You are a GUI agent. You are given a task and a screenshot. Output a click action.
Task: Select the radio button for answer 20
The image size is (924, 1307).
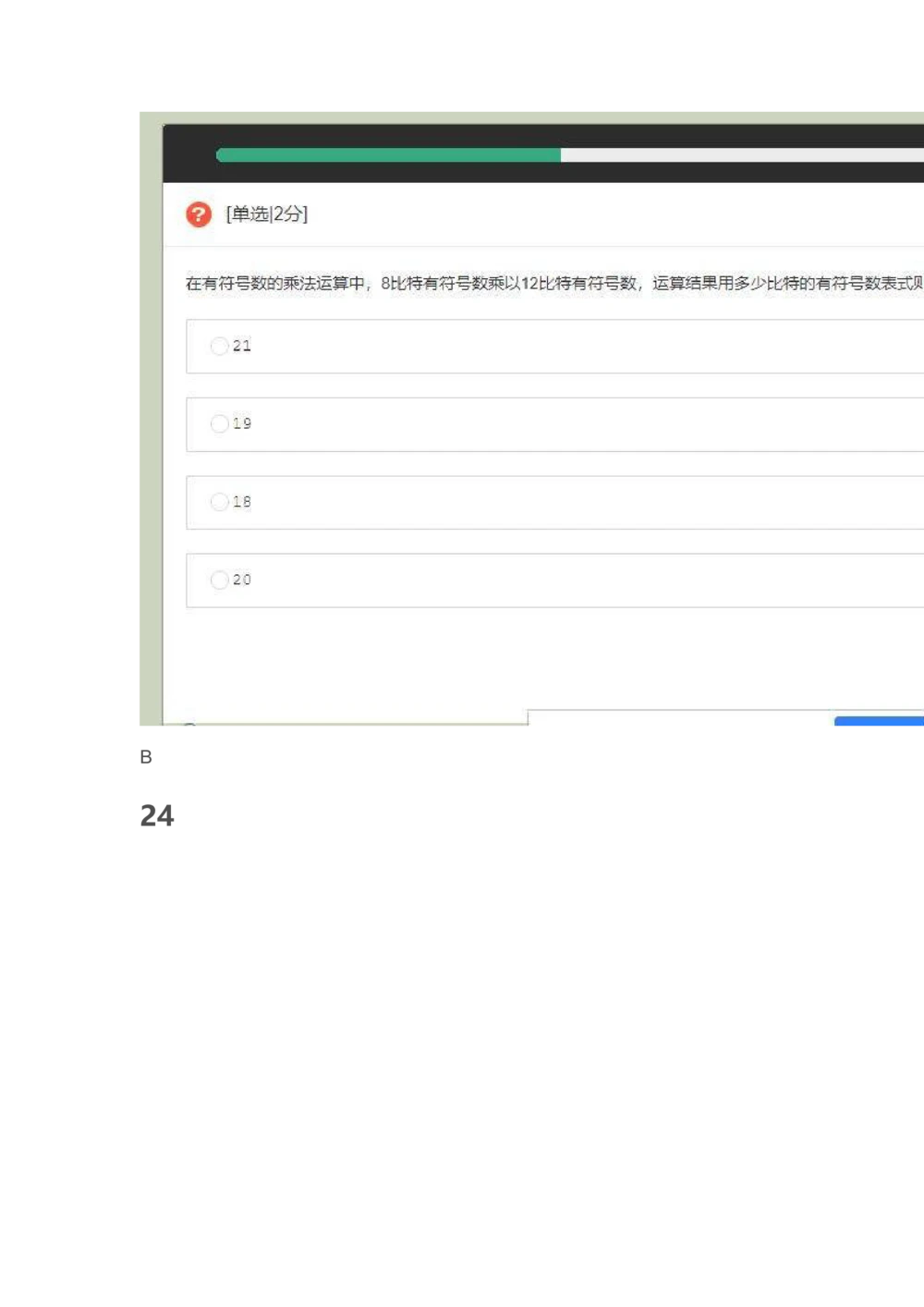[x=219, y=580]
